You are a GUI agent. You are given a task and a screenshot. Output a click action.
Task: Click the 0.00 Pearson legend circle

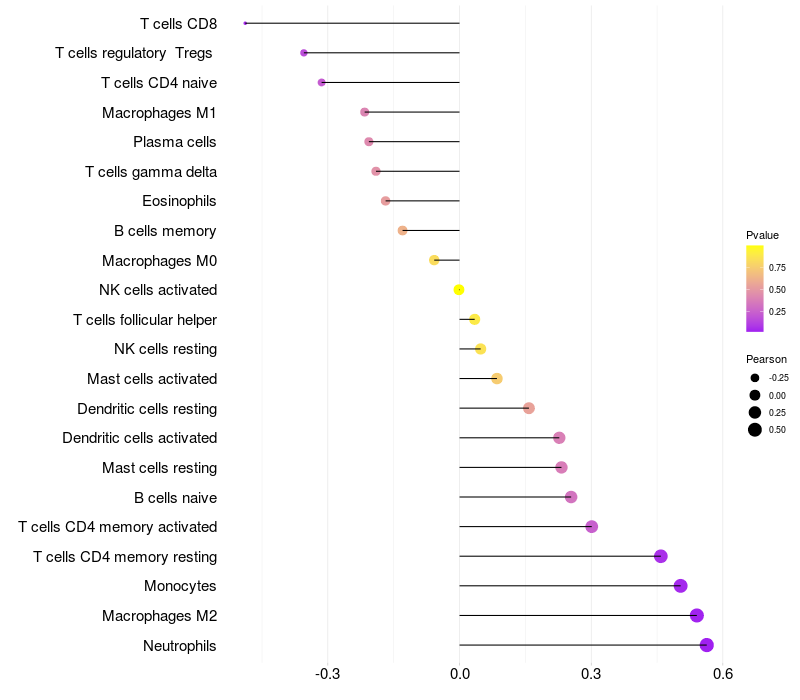[755, 395]
